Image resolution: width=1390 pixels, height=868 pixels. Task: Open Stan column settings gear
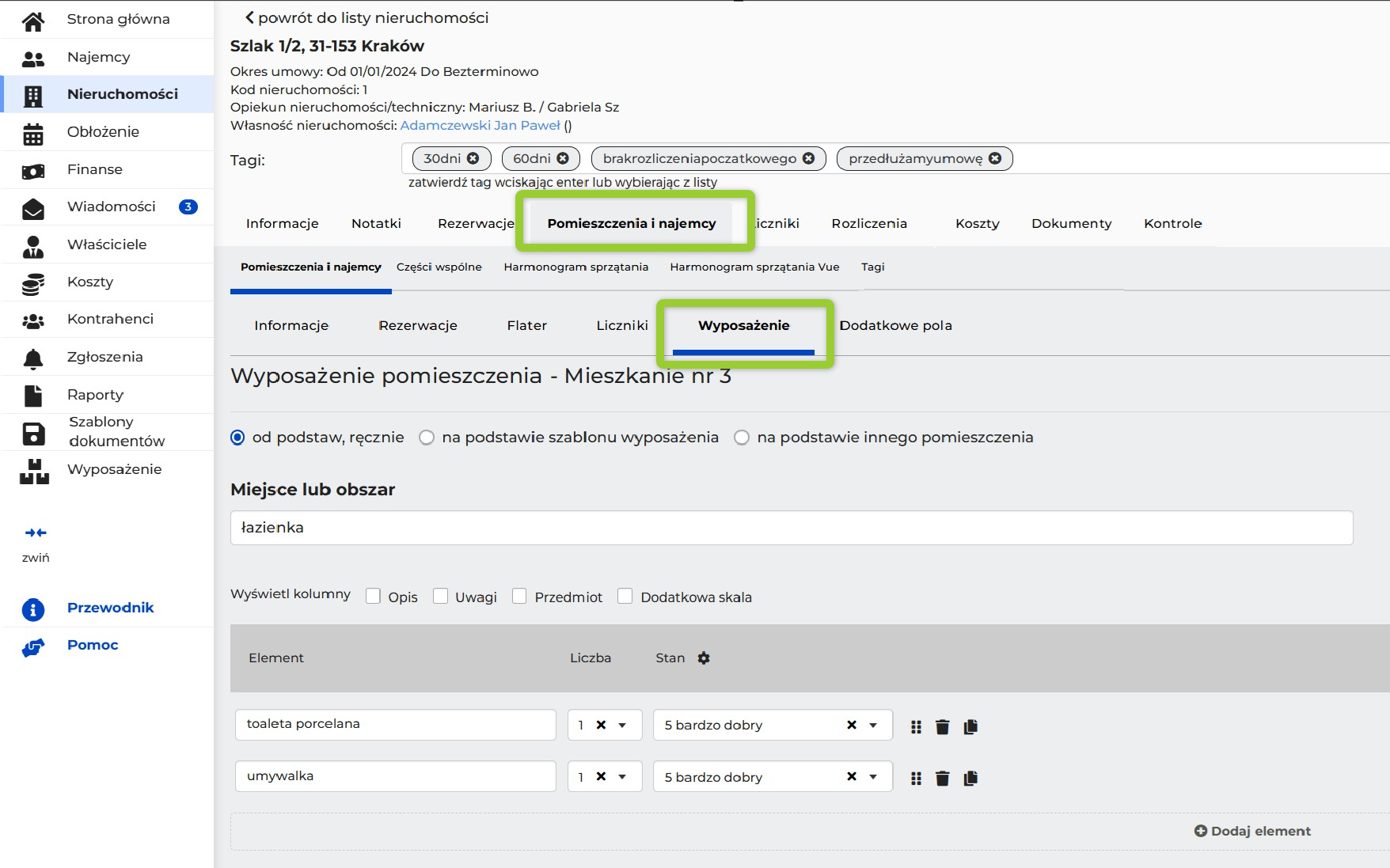point(704,658)
